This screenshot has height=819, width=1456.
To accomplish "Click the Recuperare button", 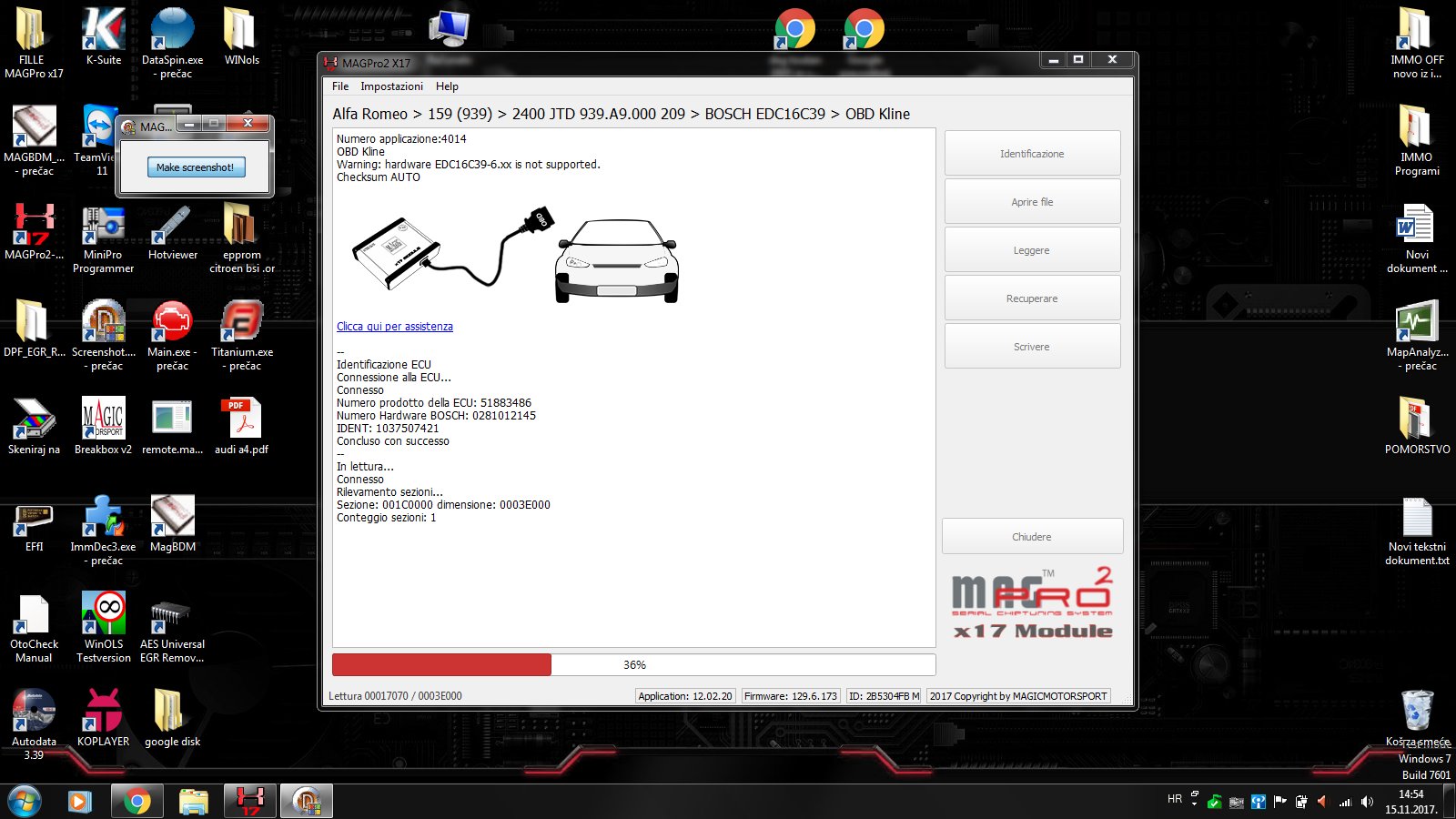I will pos(1032,298).
